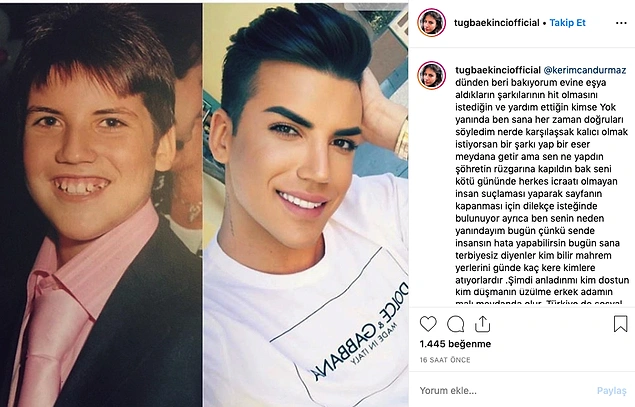View likes list via 1.445 beğenme
Viewport: 635px width, 407px height.
point(455,344)
